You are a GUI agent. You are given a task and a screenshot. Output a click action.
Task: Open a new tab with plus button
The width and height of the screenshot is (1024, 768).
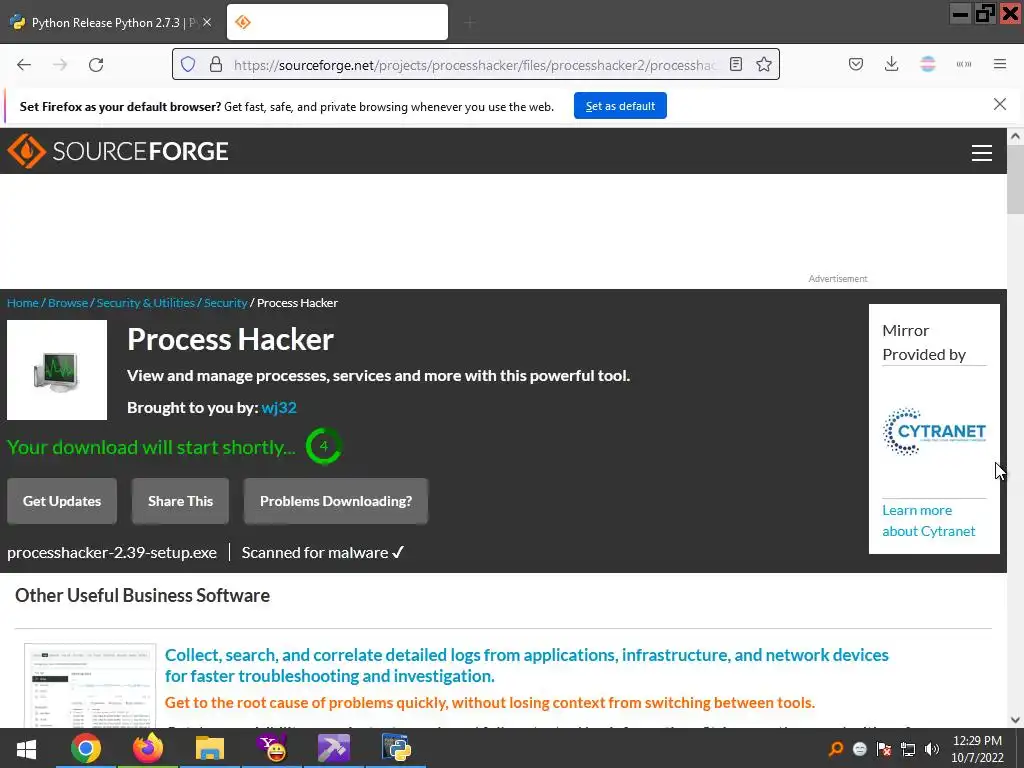point(470,23)
